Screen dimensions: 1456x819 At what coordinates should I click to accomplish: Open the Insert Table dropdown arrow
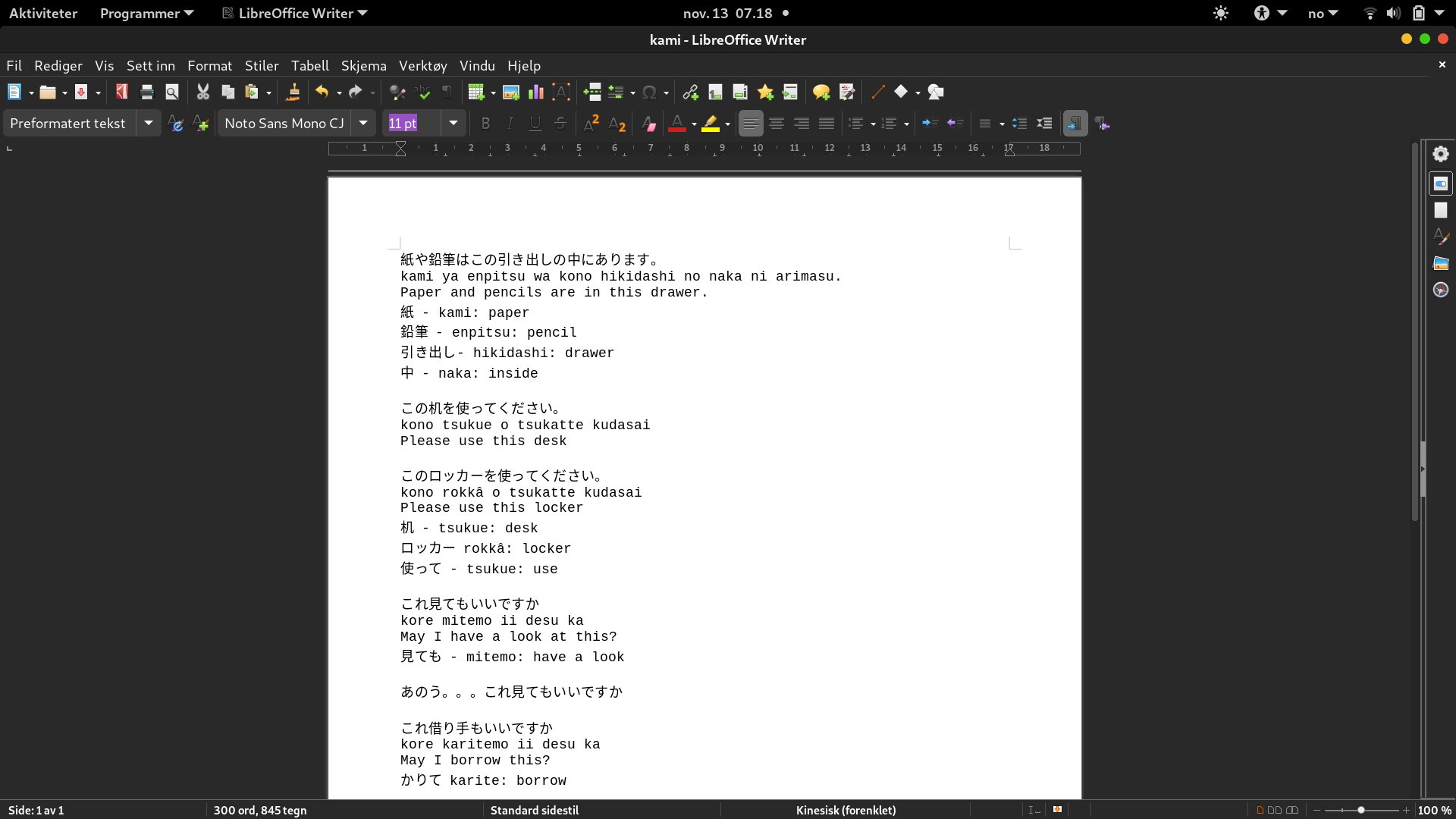point(493,93)
